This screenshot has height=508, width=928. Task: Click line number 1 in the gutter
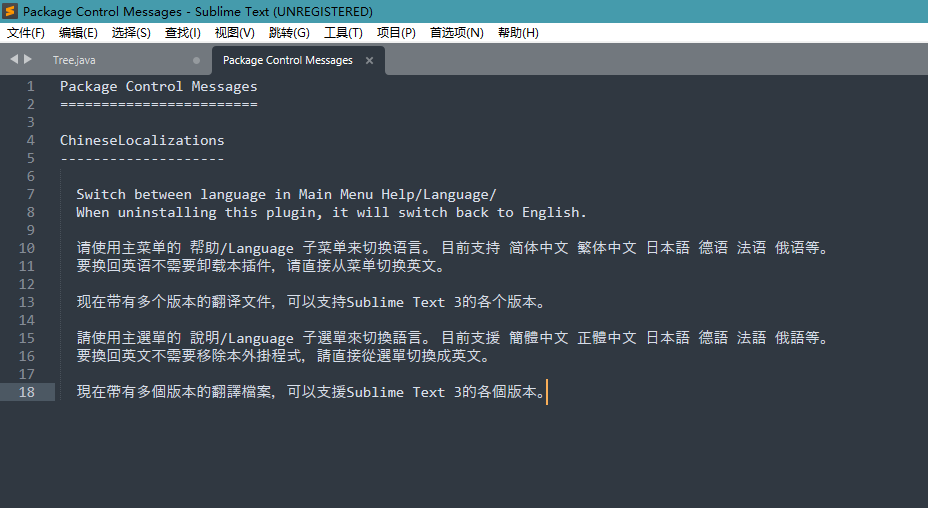(31, 86)
